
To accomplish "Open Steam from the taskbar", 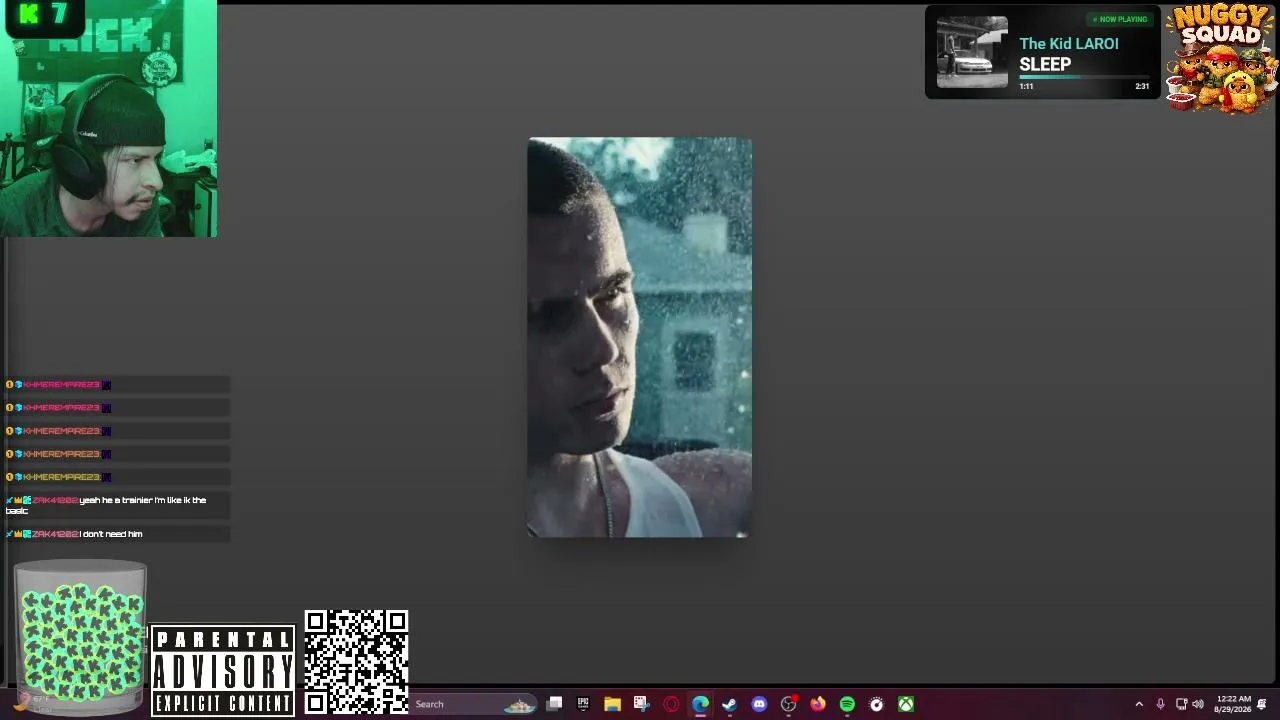I will [729, 704].
